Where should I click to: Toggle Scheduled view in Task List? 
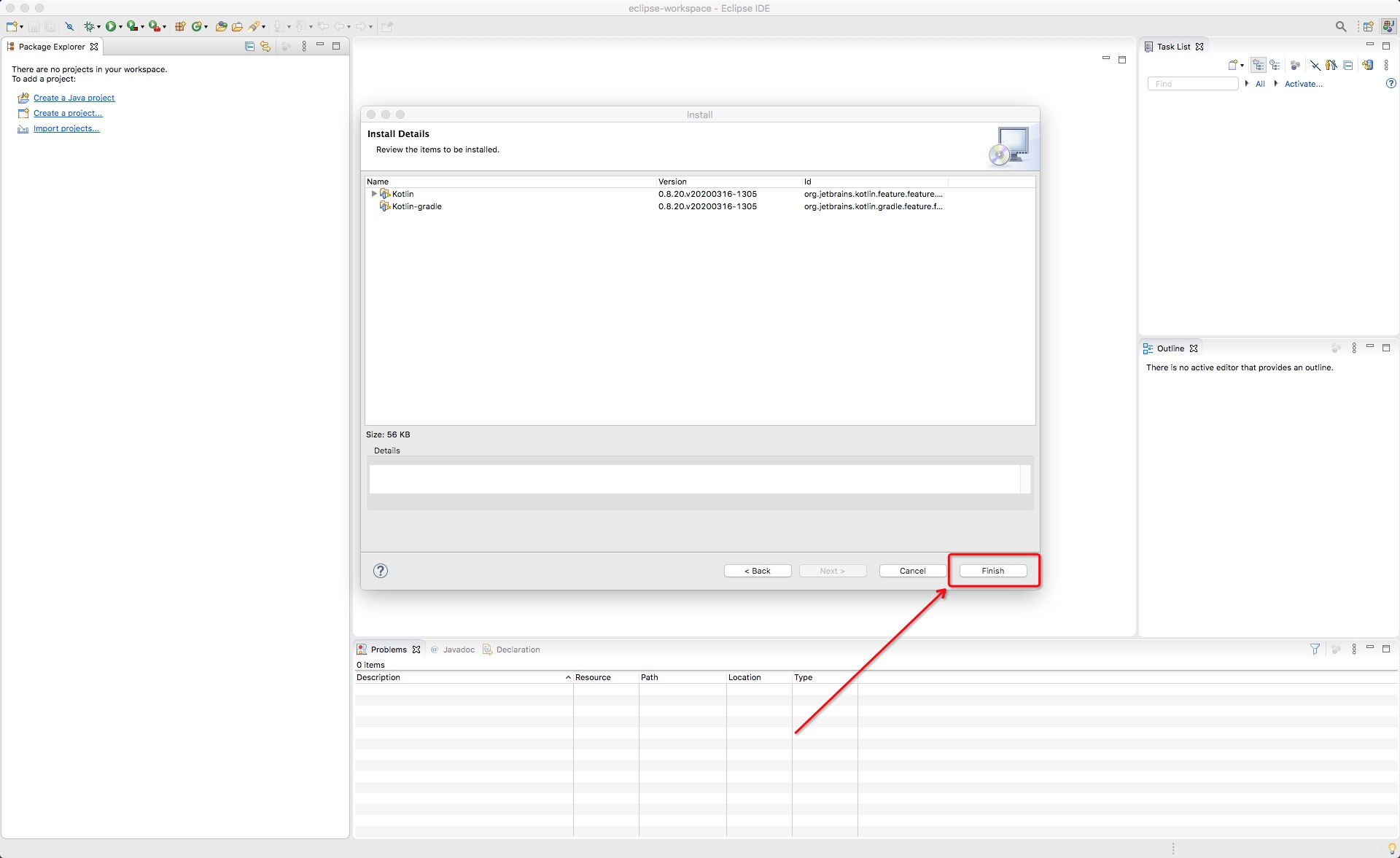click(x=1275, y=65)
